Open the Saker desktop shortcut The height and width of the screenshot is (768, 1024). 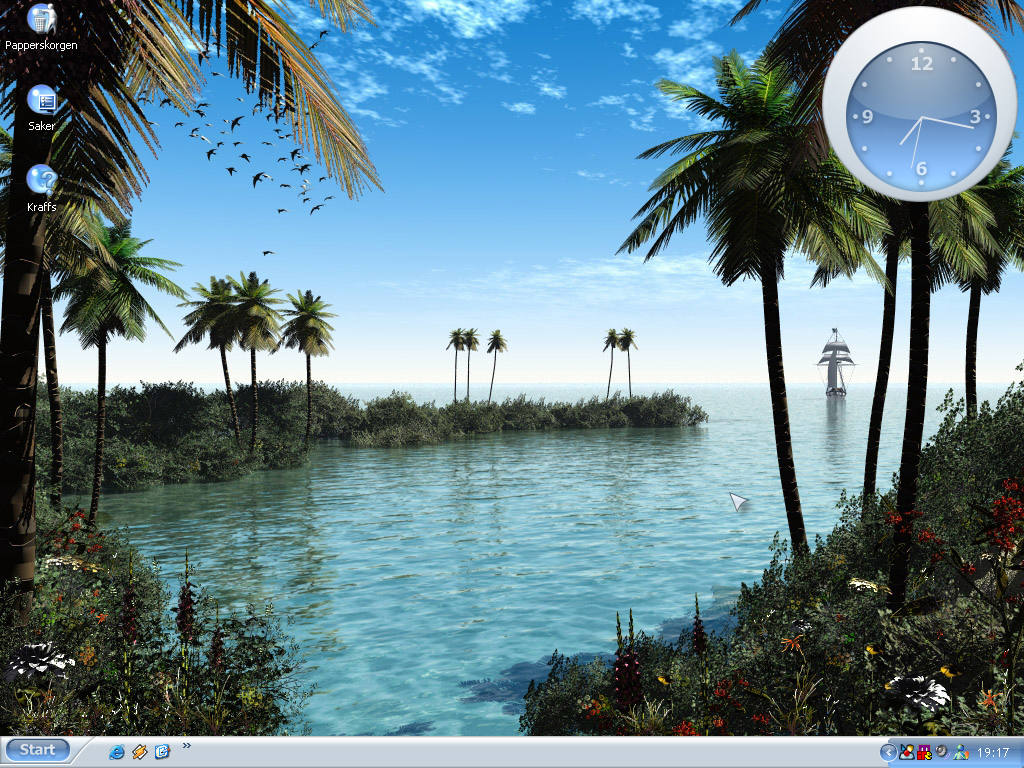click(42, 100)
